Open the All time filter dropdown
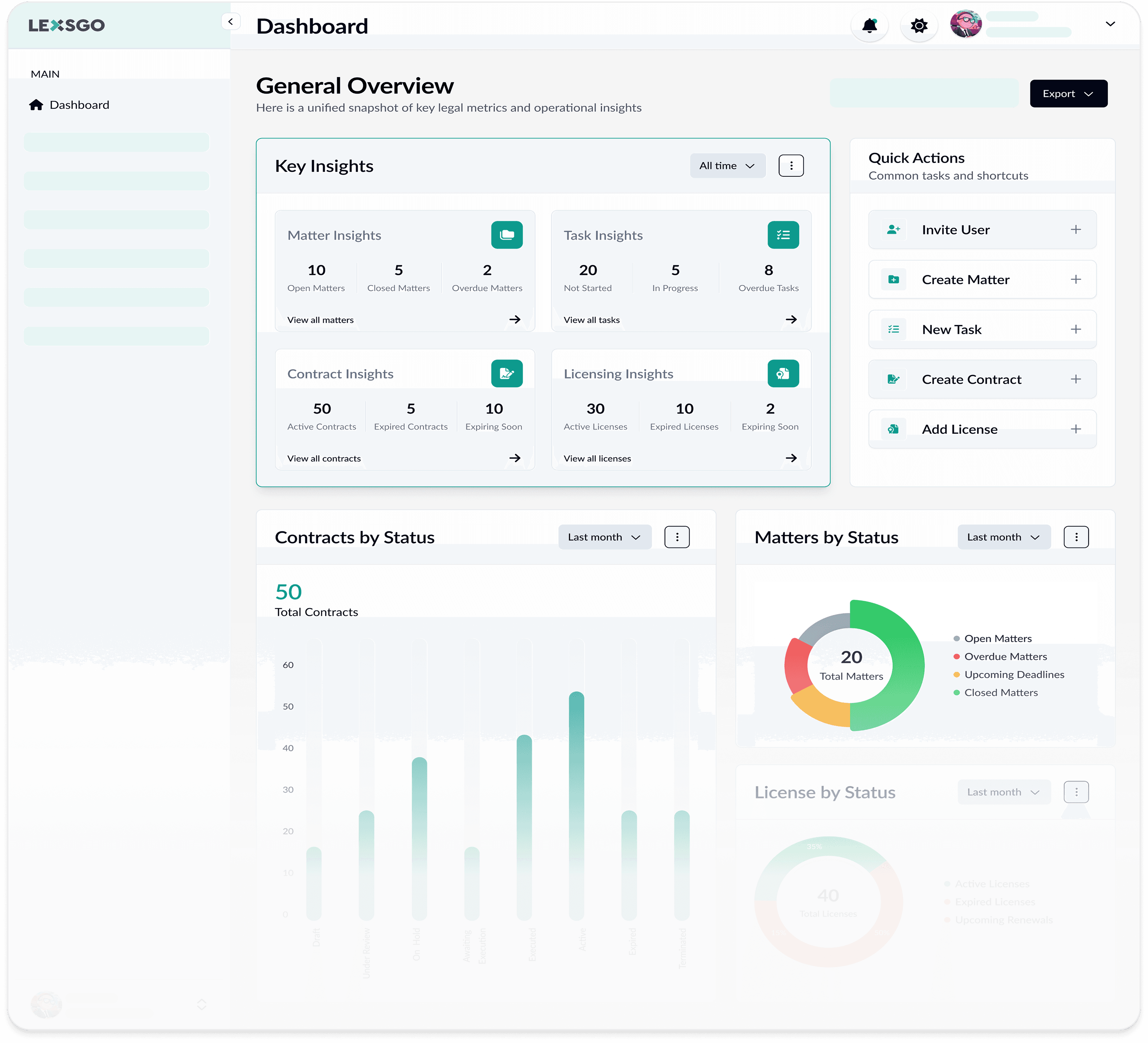The image size is (1148, 1043). pyautogui.click(x=727, y=165)
